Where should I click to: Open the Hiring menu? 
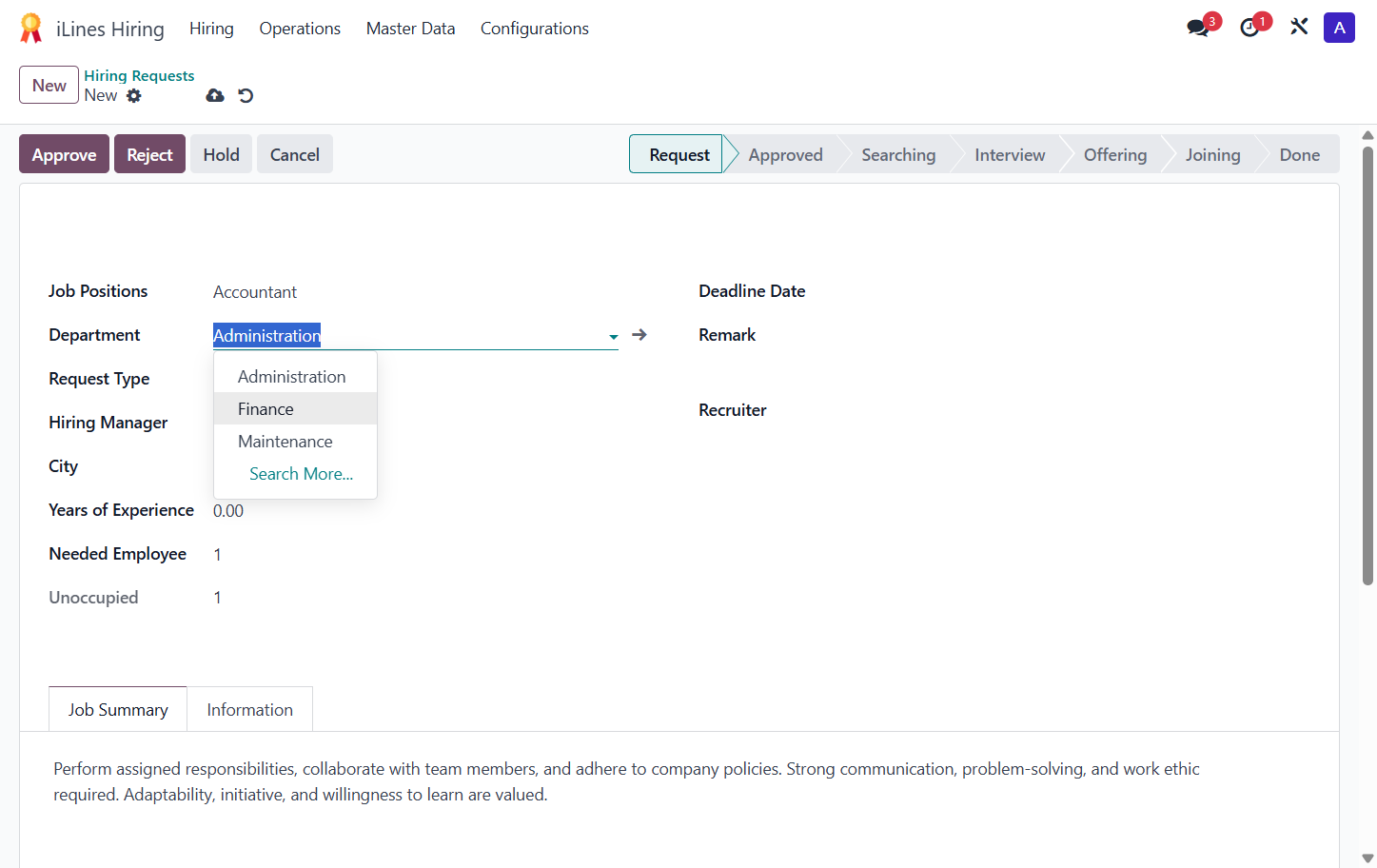[211, 29]
